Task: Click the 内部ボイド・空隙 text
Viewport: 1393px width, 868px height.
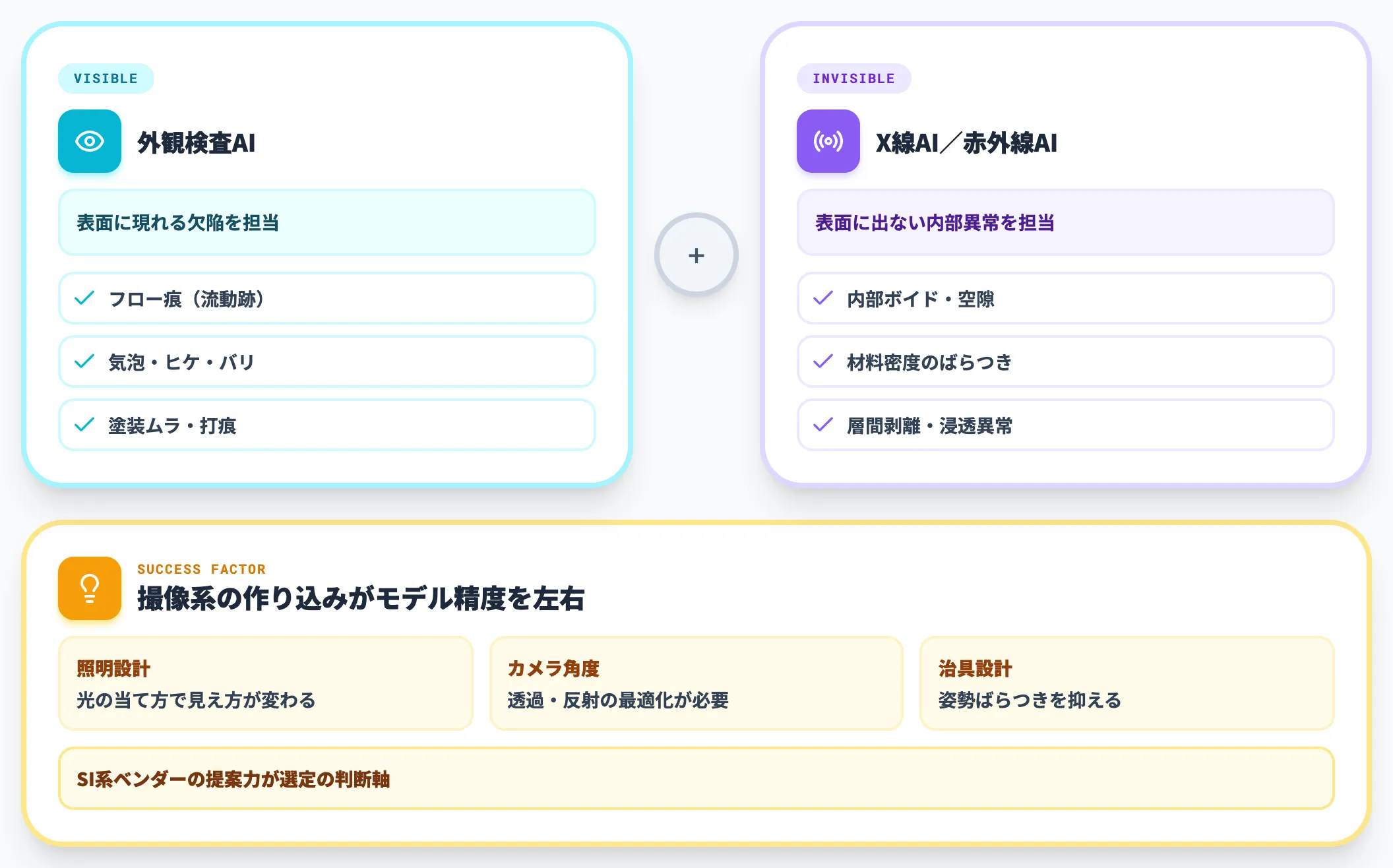Action: (921, 299)
